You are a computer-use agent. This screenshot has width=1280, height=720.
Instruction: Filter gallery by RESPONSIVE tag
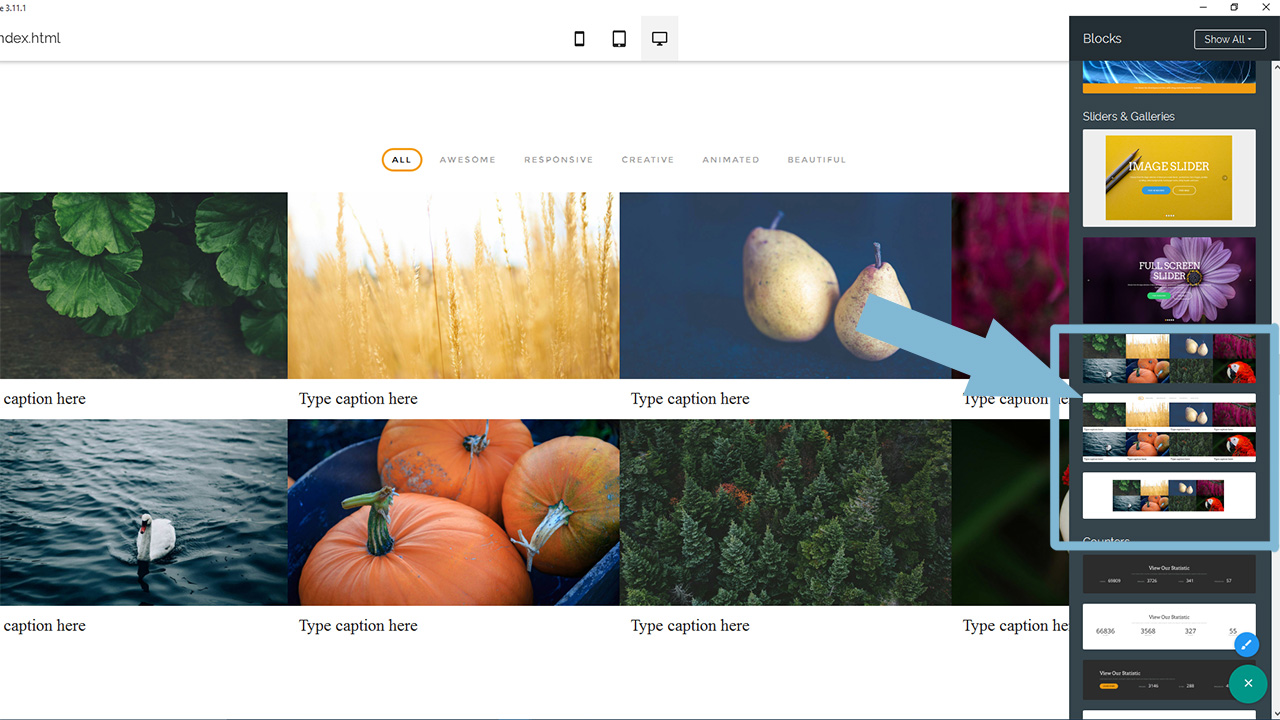point(558,160)
